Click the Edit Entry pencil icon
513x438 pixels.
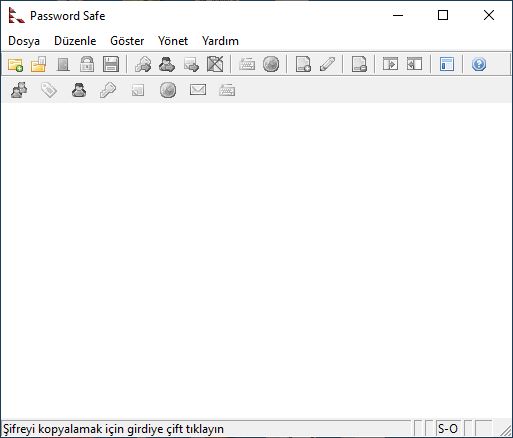click(x=327, y=64)
